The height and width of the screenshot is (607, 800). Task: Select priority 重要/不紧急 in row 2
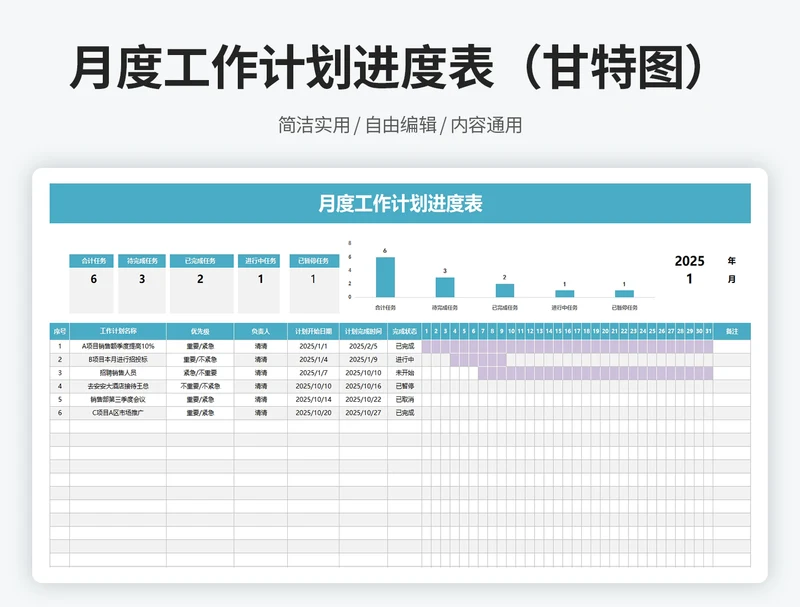click(200, 359)
